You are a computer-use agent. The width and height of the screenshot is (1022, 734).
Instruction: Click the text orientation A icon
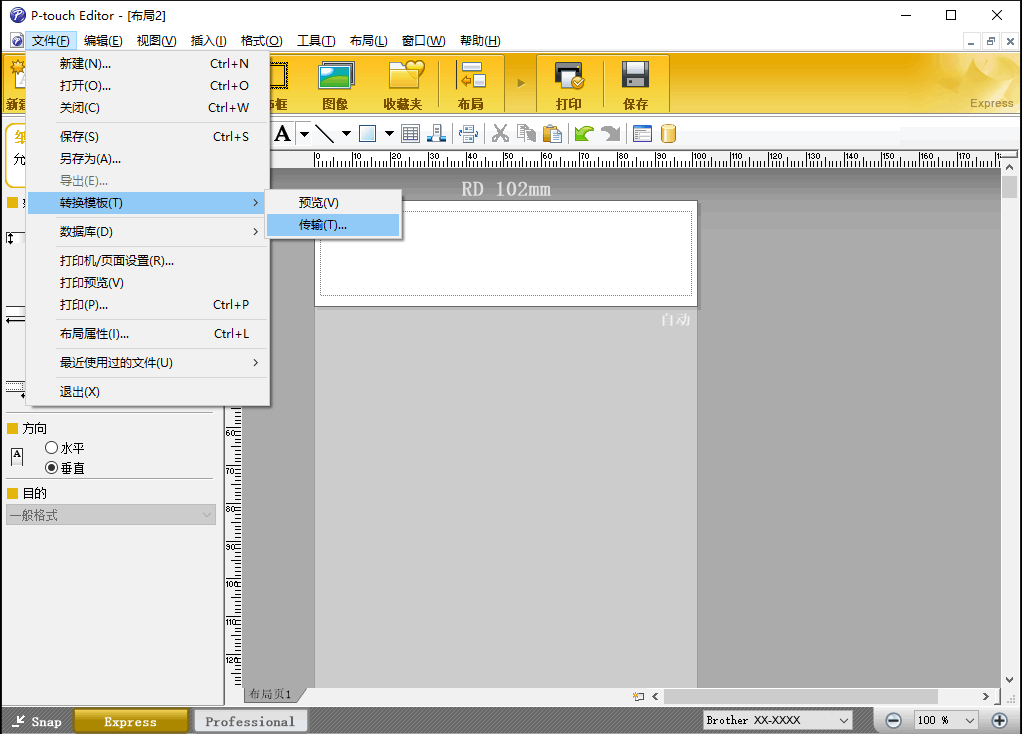click(18, 456)
